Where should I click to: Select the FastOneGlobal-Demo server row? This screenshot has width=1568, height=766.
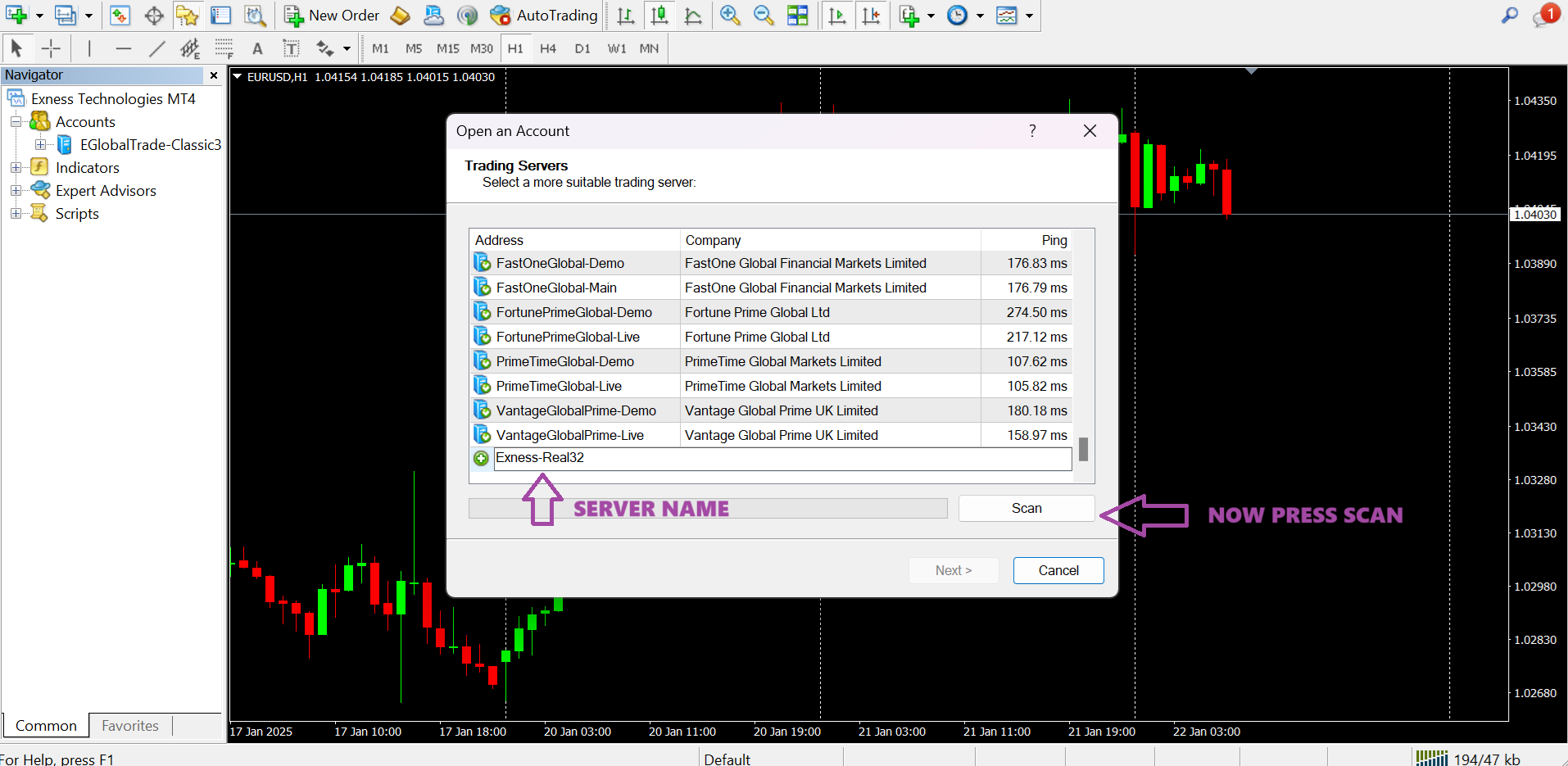[x=770, y=263]
